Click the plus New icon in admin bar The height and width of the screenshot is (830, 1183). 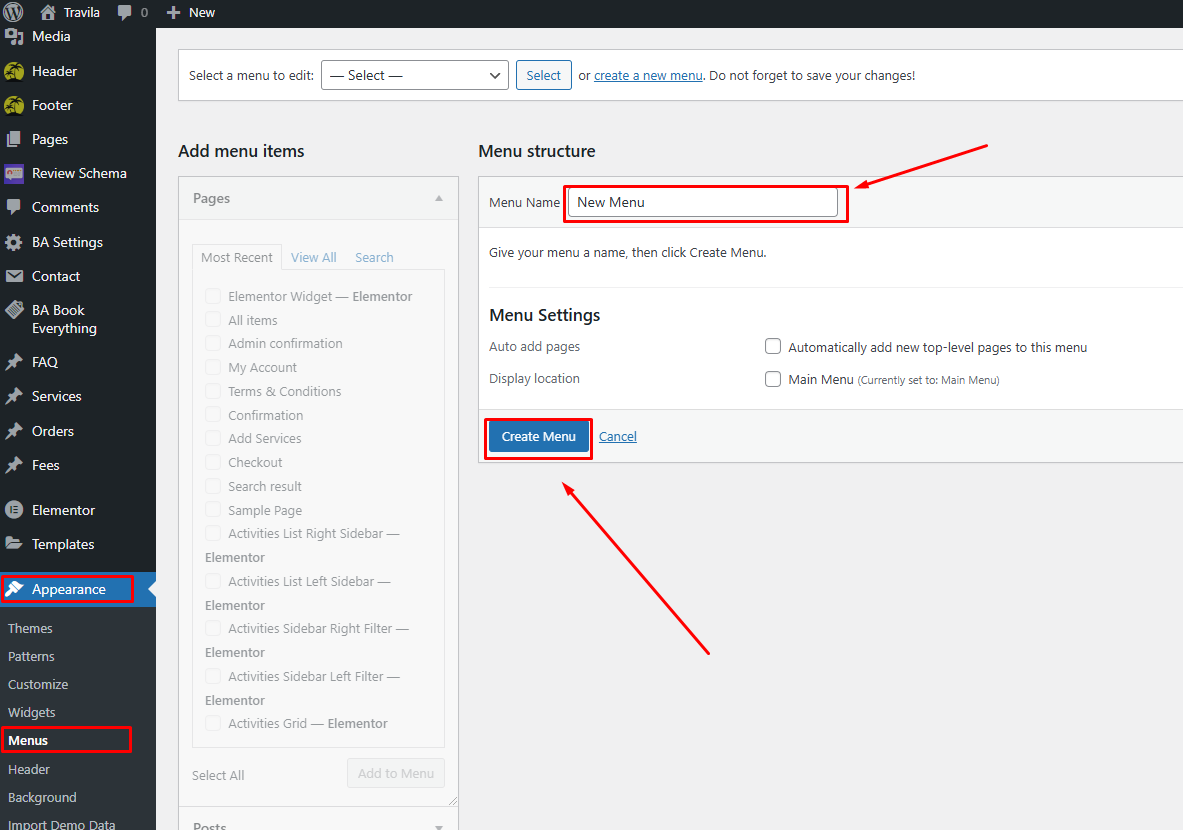point(173,12)
